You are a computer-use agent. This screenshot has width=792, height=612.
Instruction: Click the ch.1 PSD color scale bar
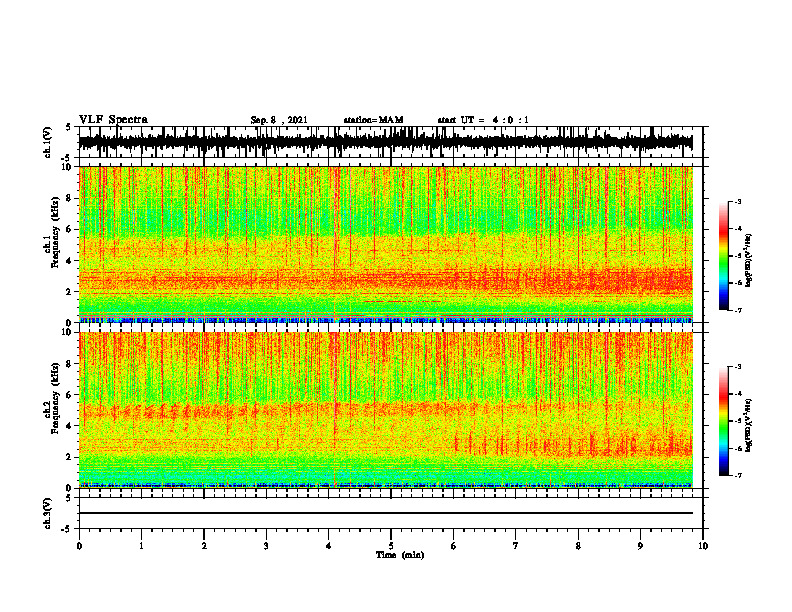(x=724, y=256)
